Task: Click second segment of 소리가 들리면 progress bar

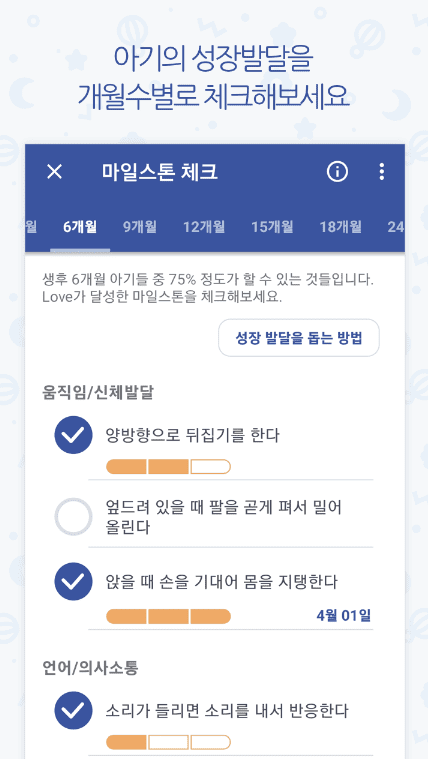Action: [168, 742]
